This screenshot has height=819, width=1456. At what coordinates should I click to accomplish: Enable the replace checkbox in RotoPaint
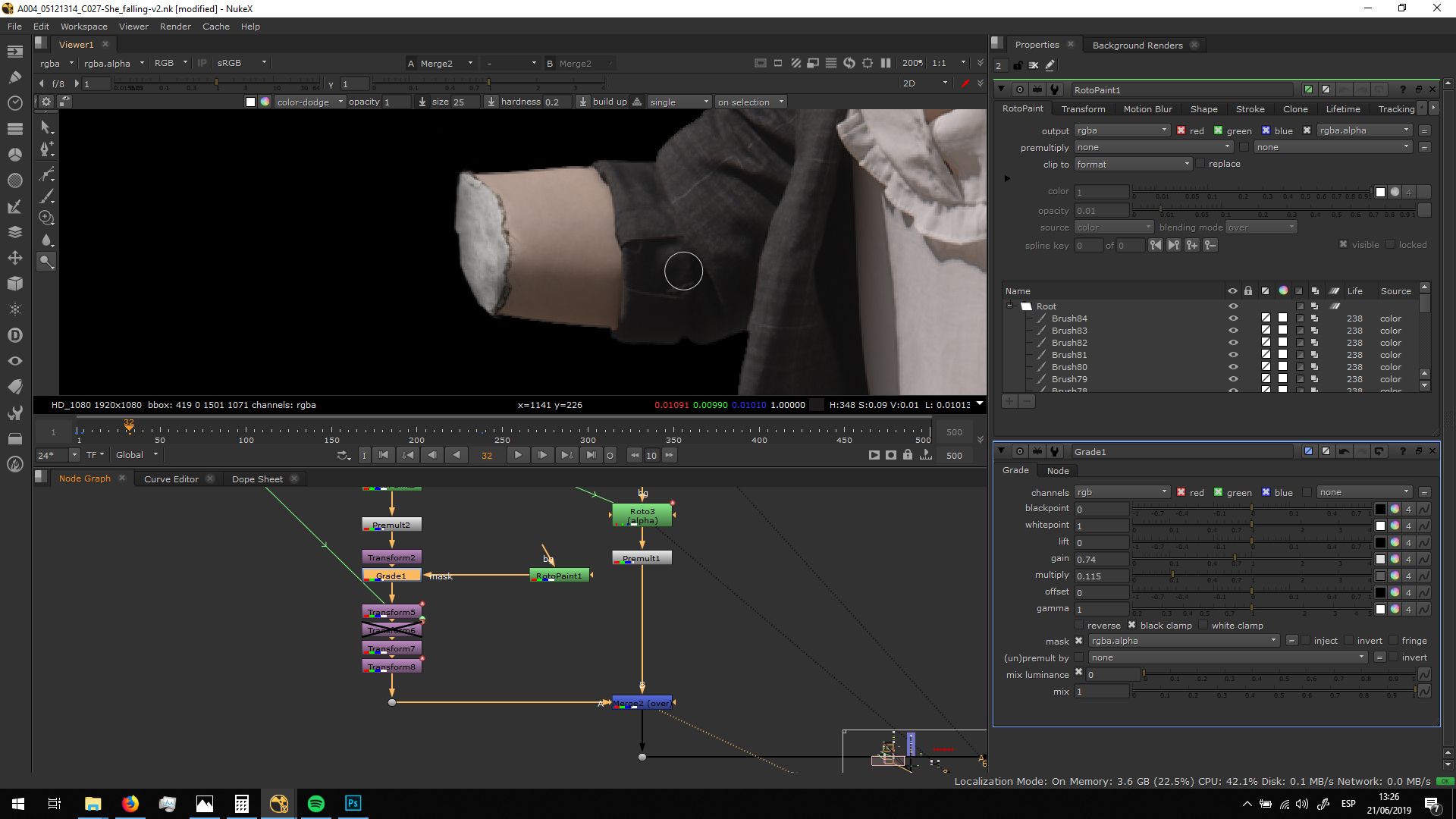click(1200, 164)
